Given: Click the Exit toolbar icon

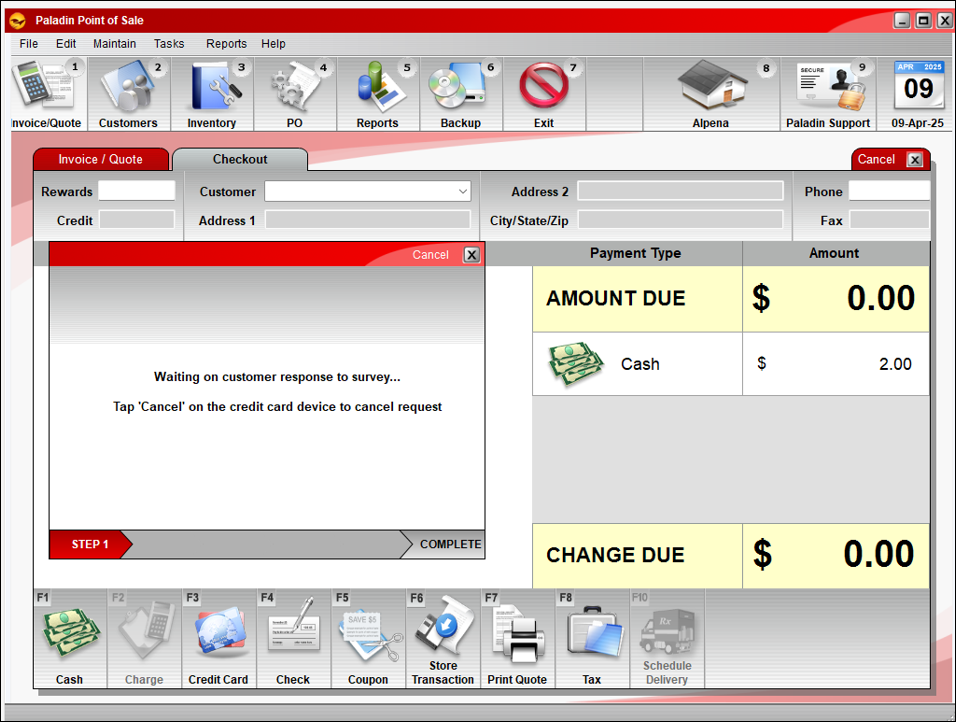Looking at the screenshot, I should (x=544, y=94).
